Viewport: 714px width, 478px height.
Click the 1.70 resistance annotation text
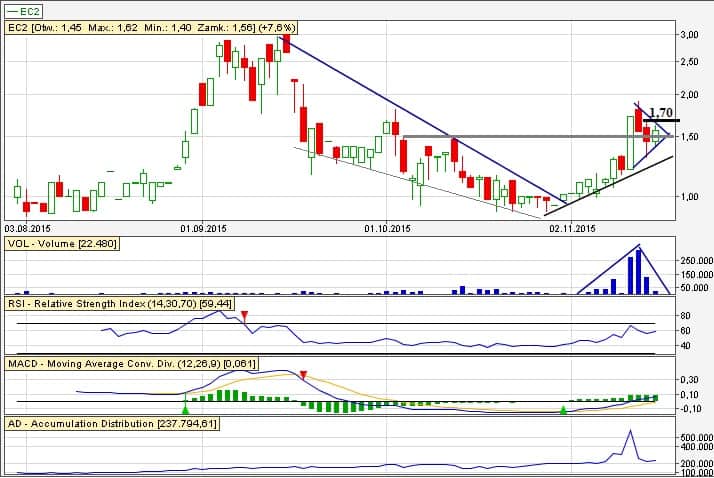[x=660, y=113]
